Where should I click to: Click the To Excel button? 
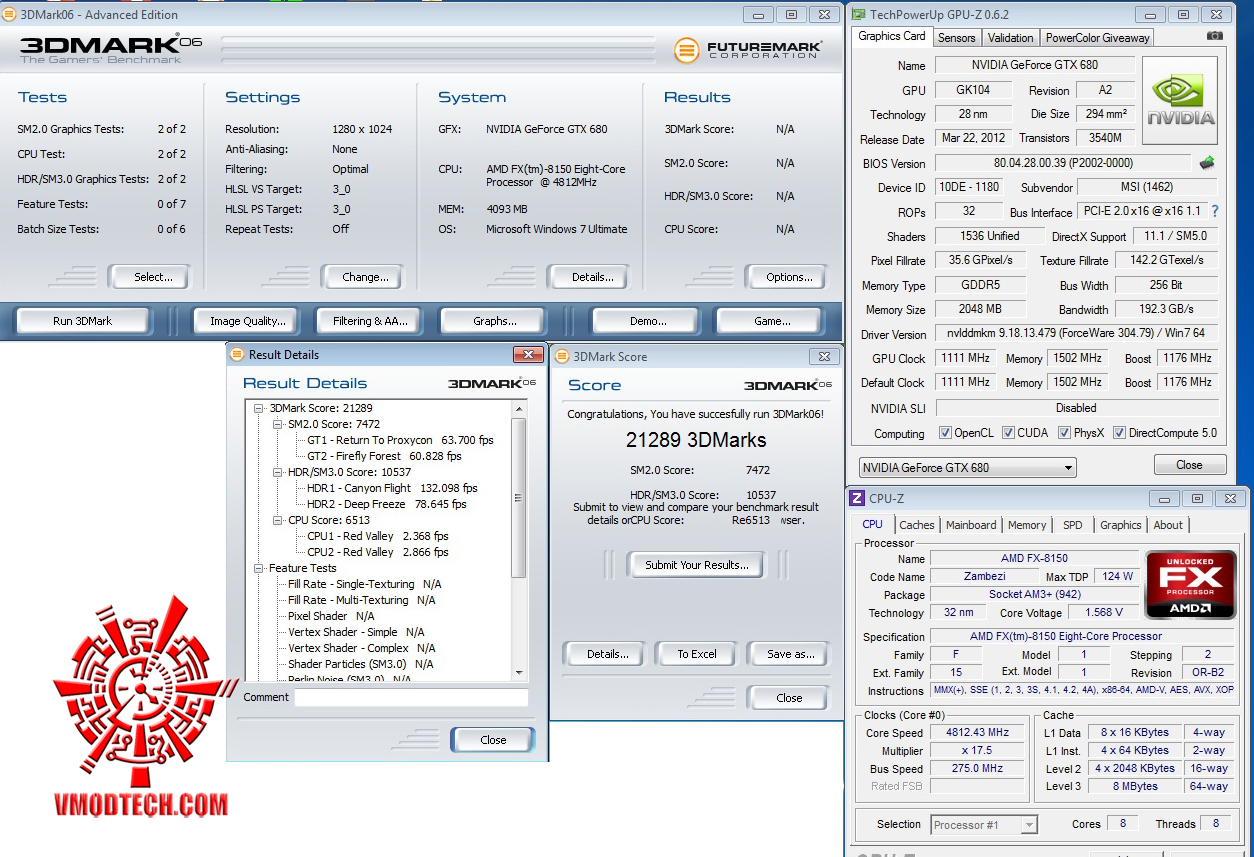(x=696, y=654)
